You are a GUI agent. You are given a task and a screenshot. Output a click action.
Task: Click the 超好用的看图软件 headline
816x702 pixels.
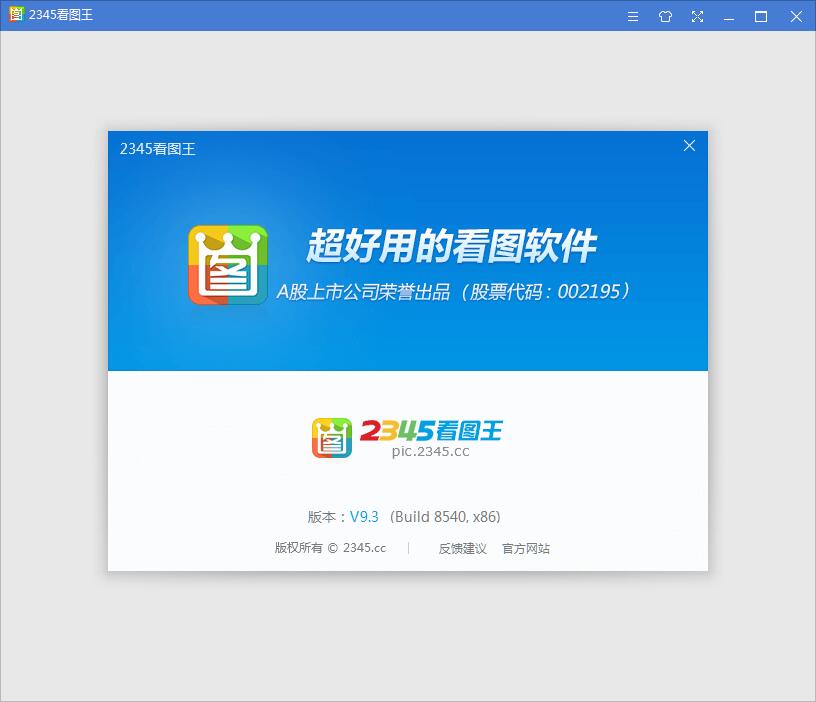(451, 246)
